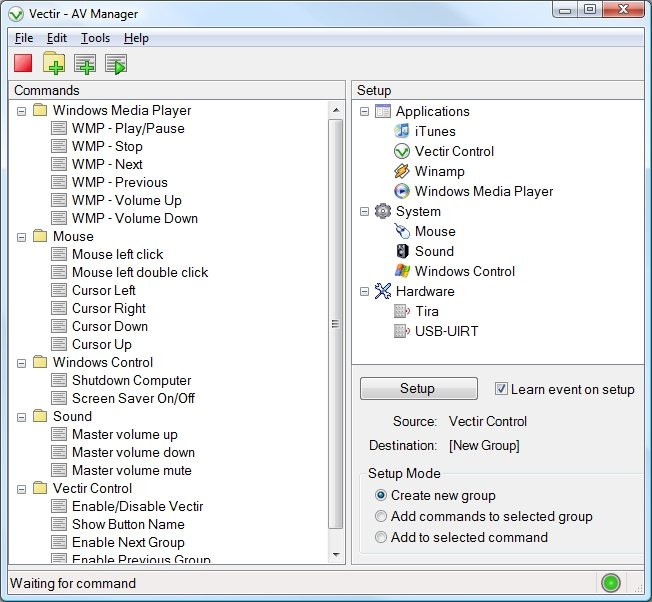Collapse the Windows Media Player command group
This screenshot has height=602, width=652.
click(21, 111)
